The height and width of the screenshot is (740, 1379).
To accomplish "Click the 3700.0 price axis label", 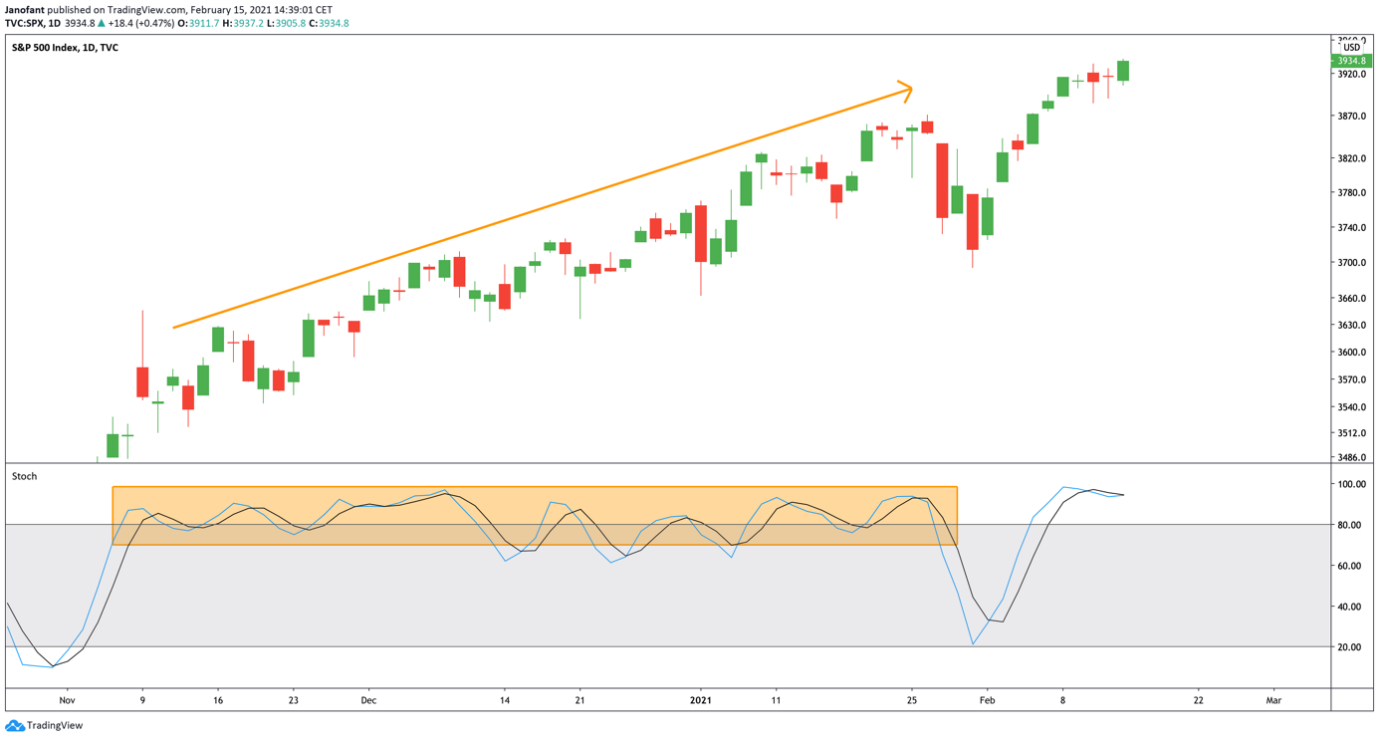I will coord(1351,263).
